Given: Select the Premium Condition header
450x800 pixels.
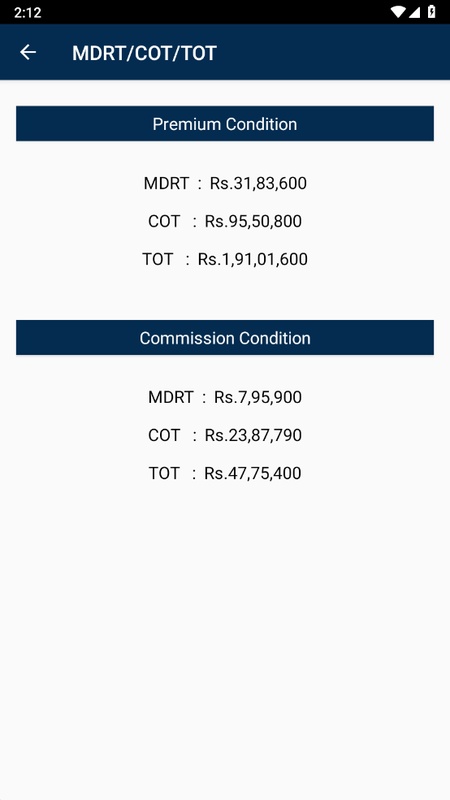Looking at the screenshot, I should [x=225, y=123].
